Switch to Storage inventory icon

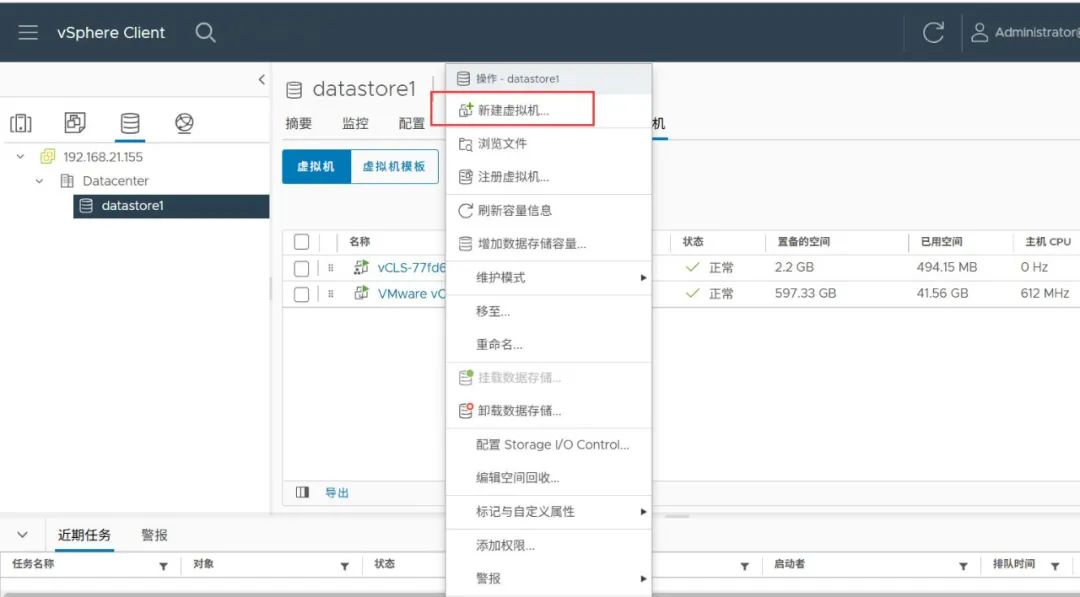129,123
